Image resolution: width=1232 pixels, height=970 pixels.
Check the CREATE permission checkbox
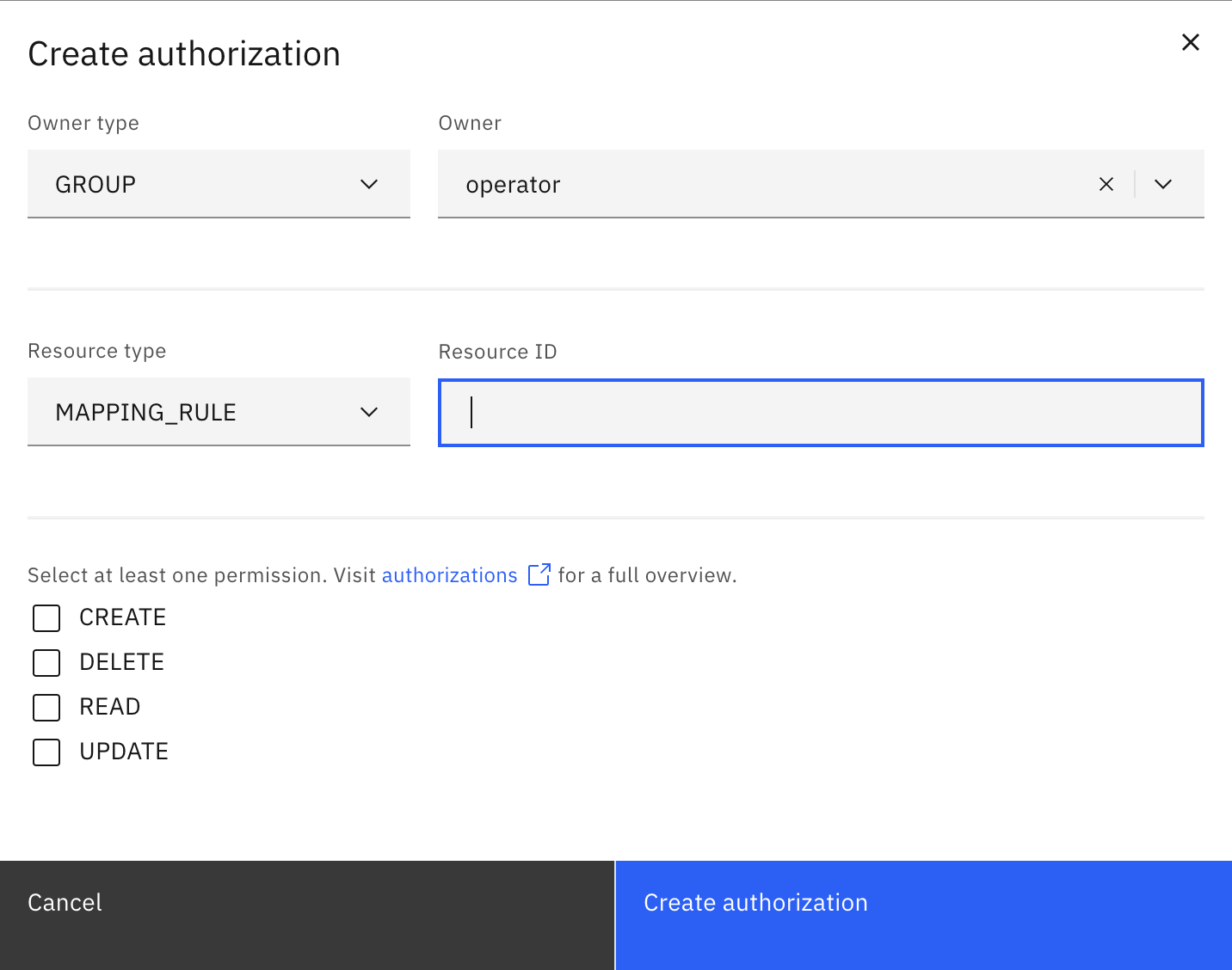(46, 617)
